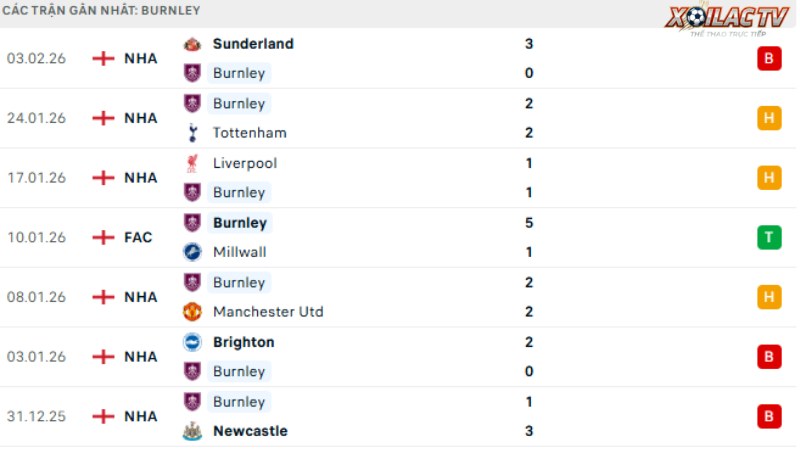
Task: Click the red B badge for Newcastle match
Action: pos(769,416)
